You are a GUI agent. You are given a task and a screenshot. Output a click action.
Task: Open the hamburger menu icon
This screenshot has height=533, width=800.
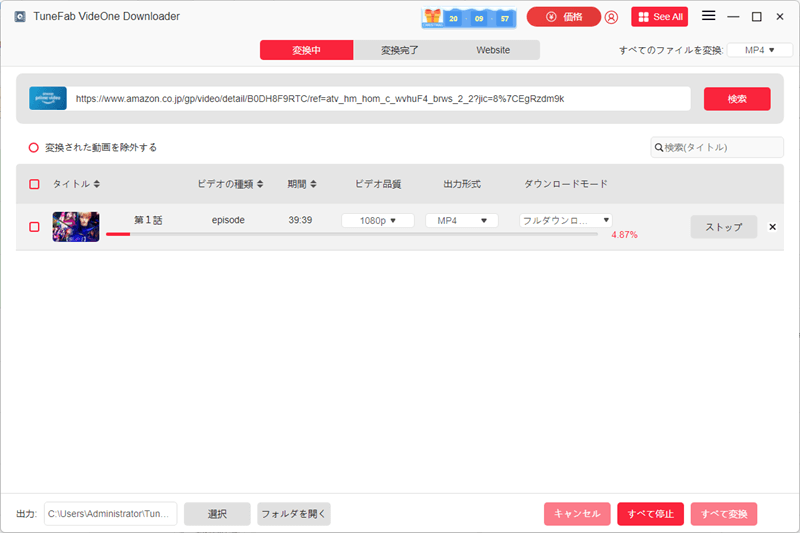[x=708, y=16]
